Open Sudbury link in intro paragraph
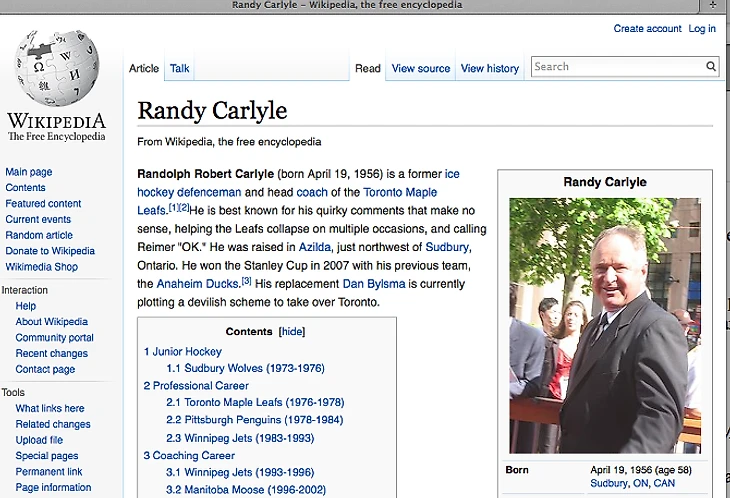 447,247
